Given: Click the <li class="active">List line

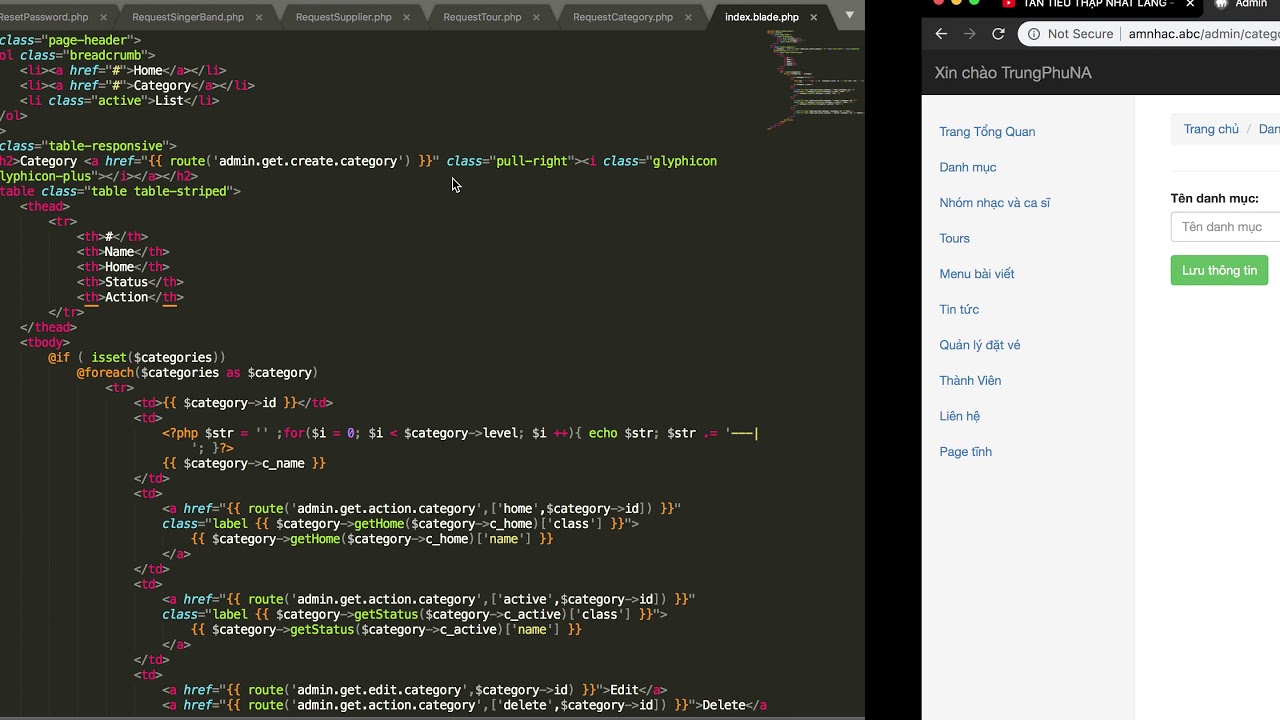Looking at the screenshot, I should click(x=119, y=101).
